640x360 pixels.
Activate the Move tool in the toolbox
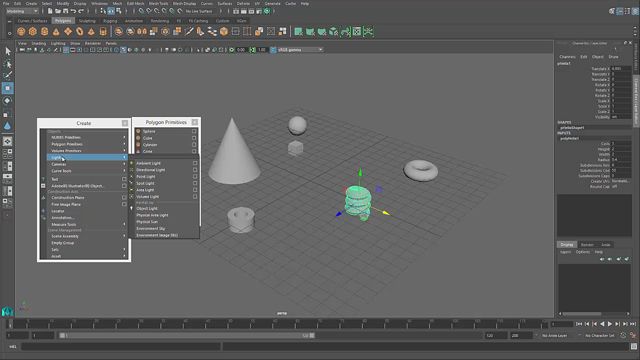click(7, 88)
